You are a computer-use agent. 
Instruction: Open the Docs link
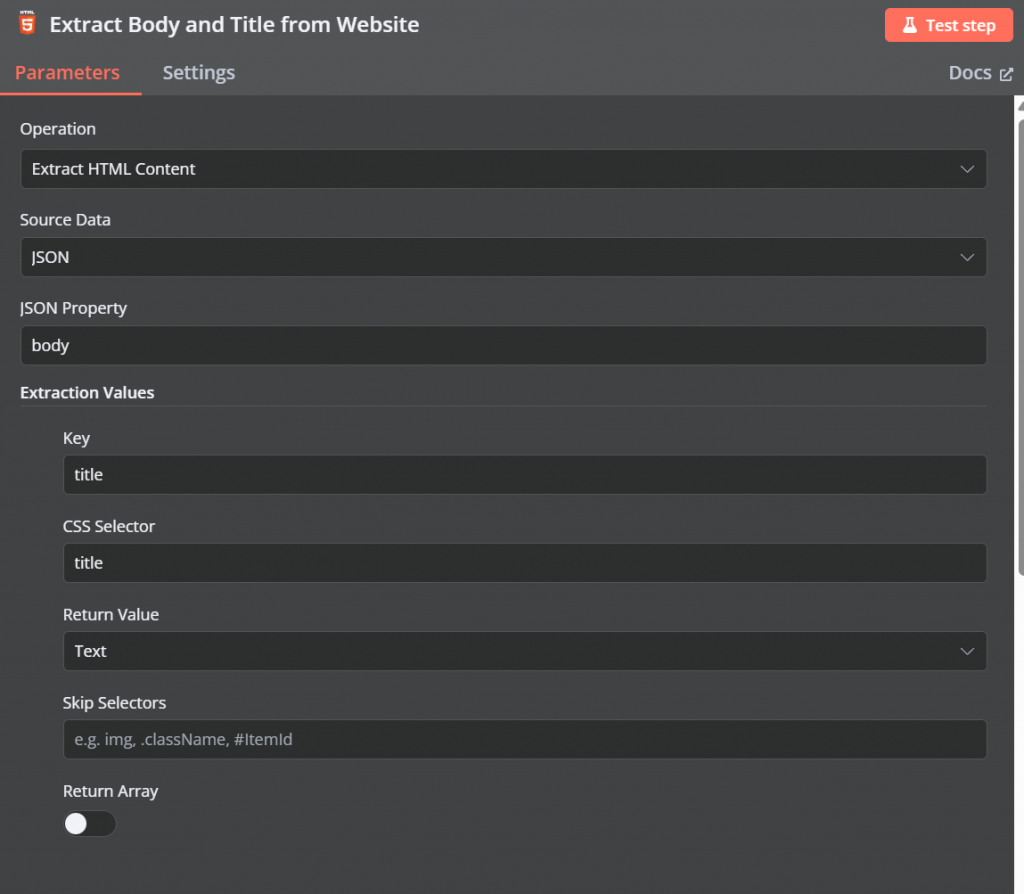click(970, 73)
